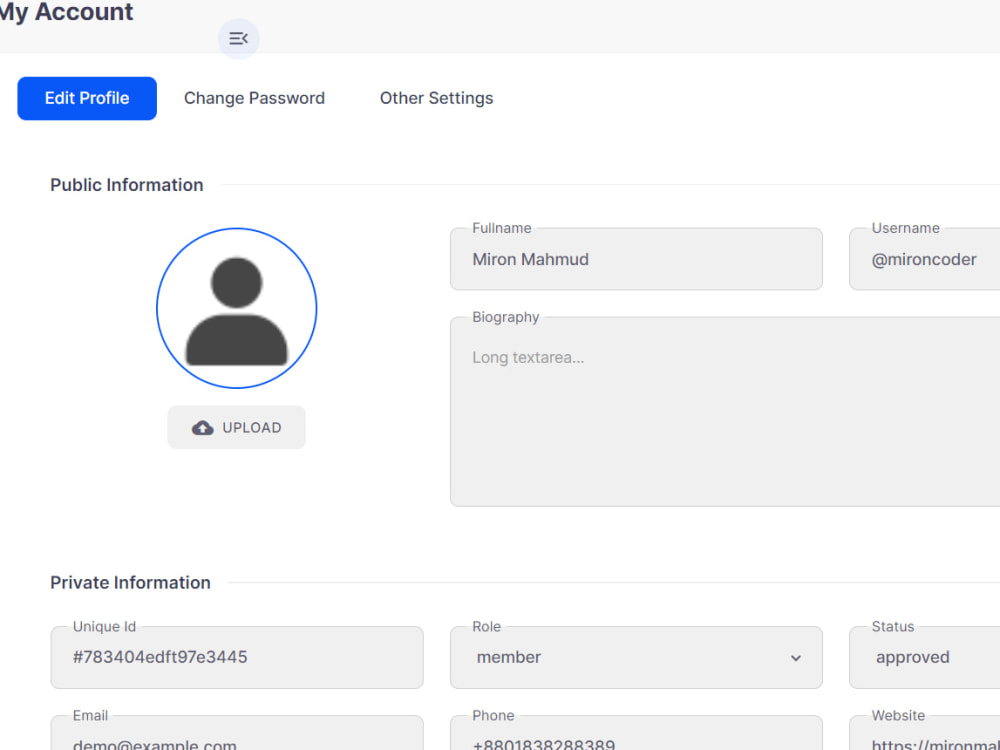Select the @mironcoder Username field
Viewport: 1000px width, 750px height.
[923, 259]
